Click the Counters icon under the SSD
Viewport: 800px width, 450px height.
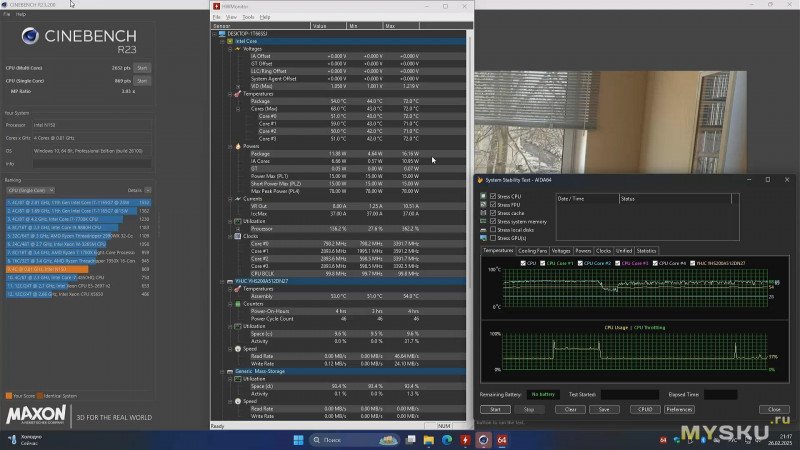pyautogui.click(x=238, y=304)
